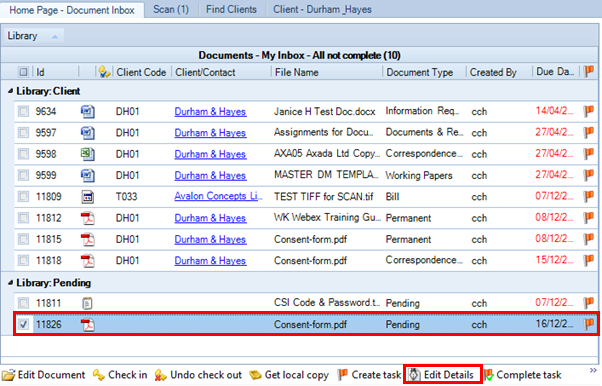Click the Excel file icon for document 9598
Screen dimensions: 602x386
coord(88,154)
